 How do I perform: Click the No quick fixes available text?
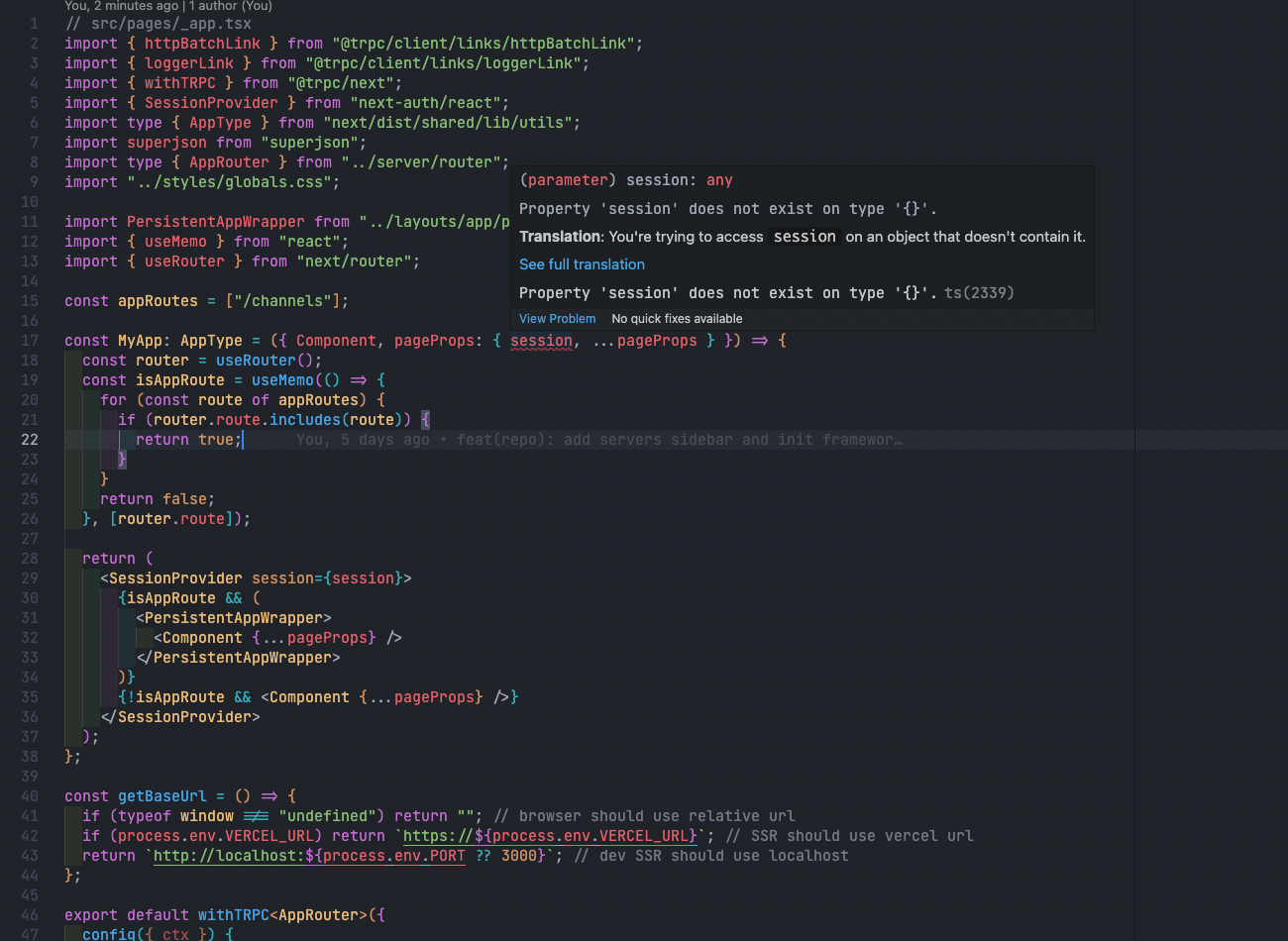677,319
